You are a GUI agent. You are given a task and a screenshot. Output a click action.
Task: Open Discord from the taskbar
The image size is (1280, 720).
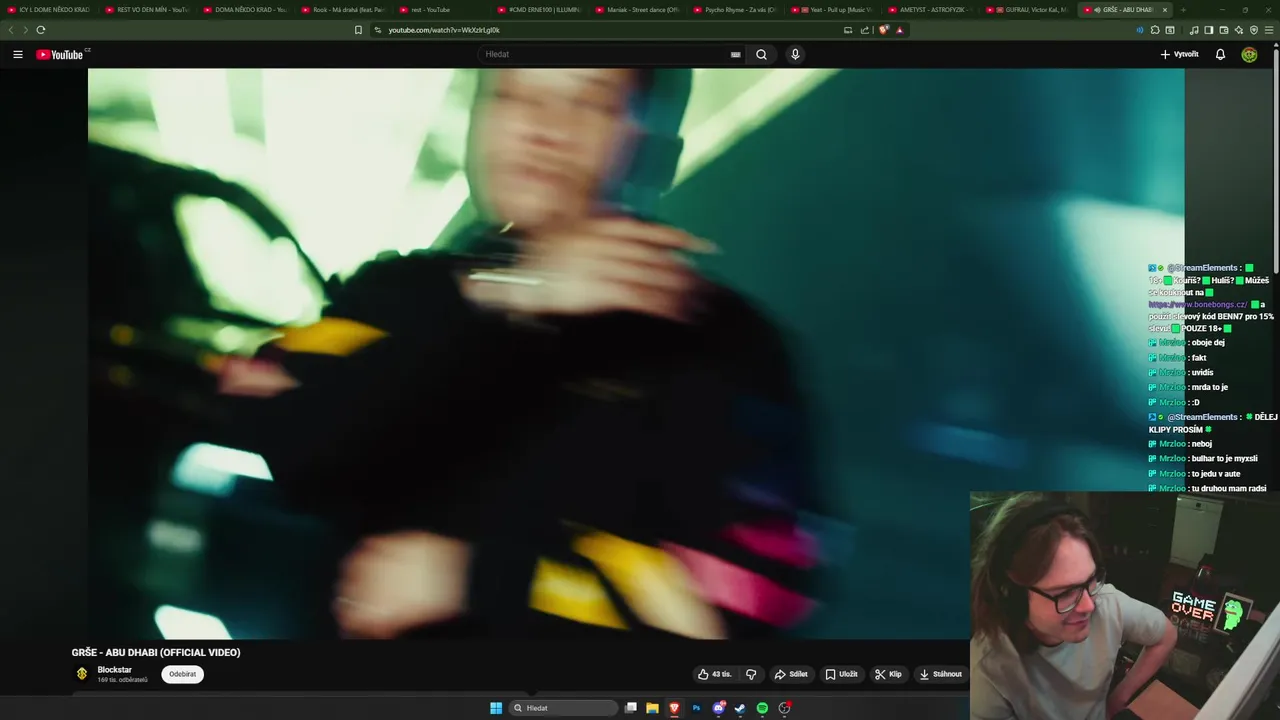pyautogui.click(x=718, y=708)
